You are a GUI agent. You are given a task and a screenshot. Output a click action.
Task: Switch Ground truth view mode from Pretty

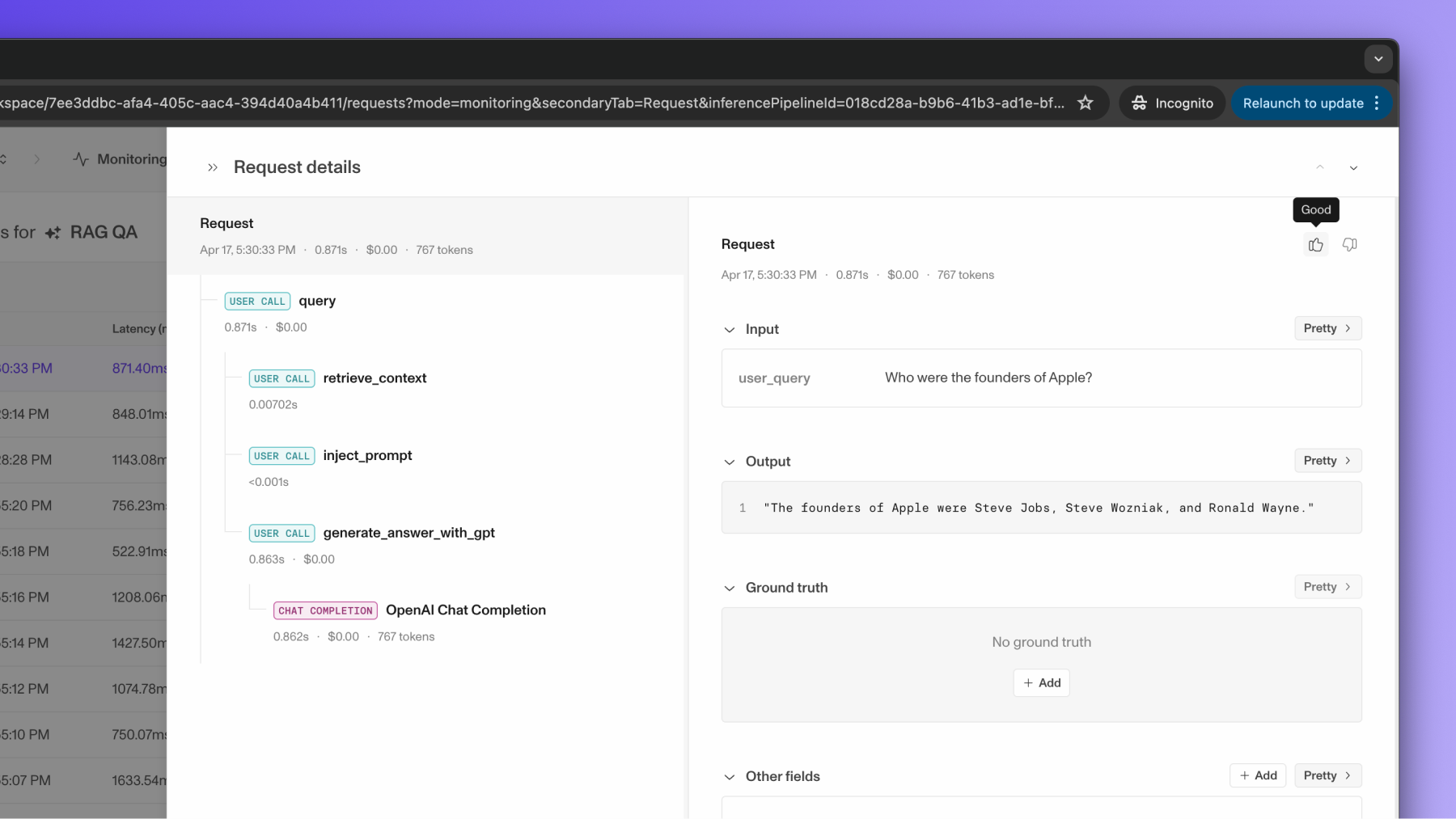[1327, 587]
